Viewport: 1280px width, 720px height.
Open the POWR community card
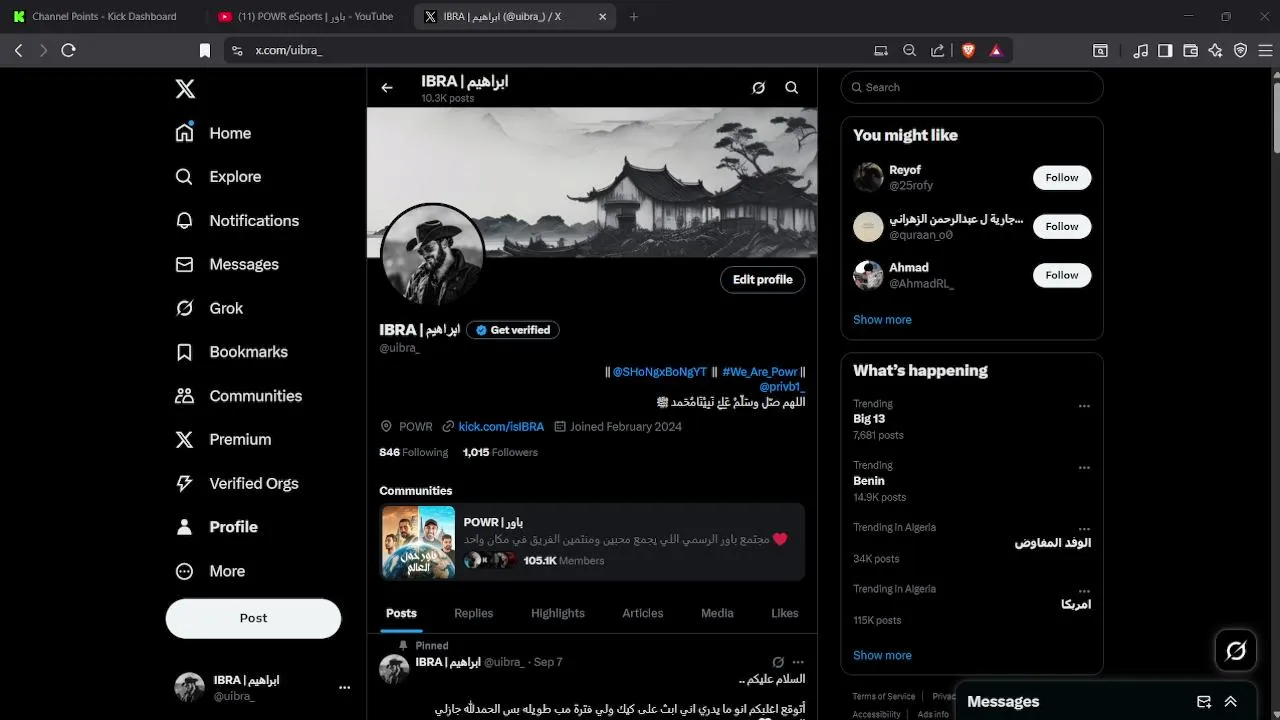592,542
